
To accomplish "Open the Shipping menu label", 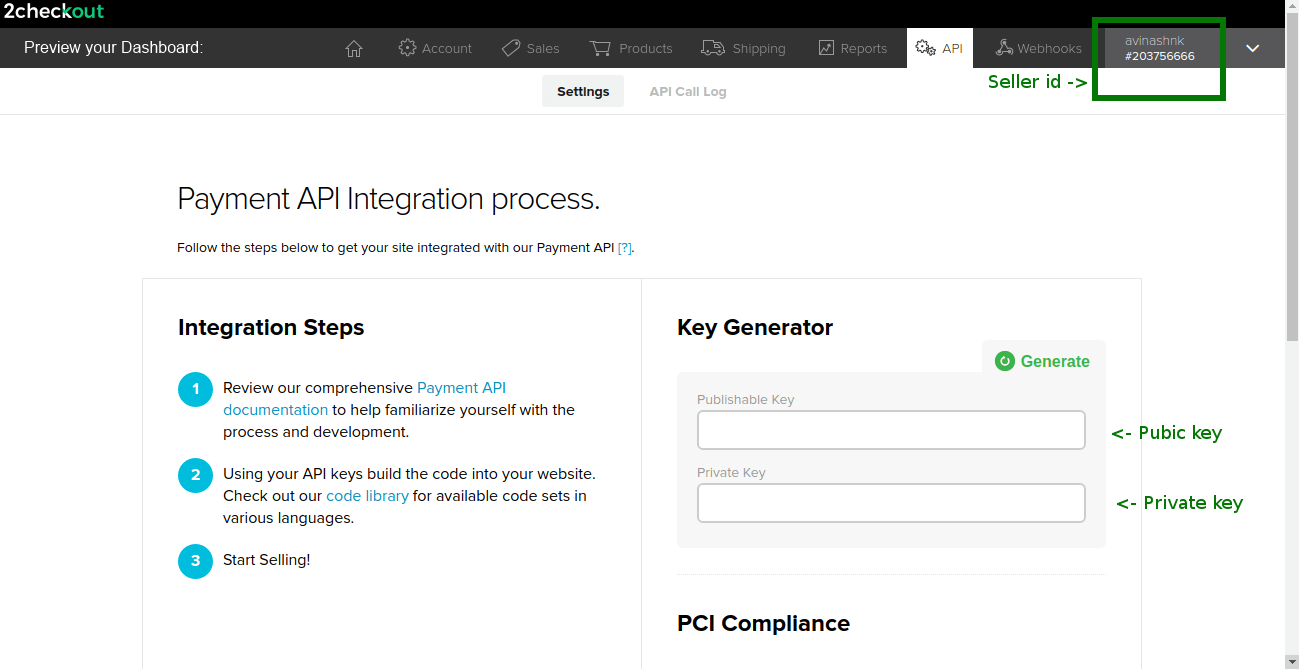I will coord(759,48).
